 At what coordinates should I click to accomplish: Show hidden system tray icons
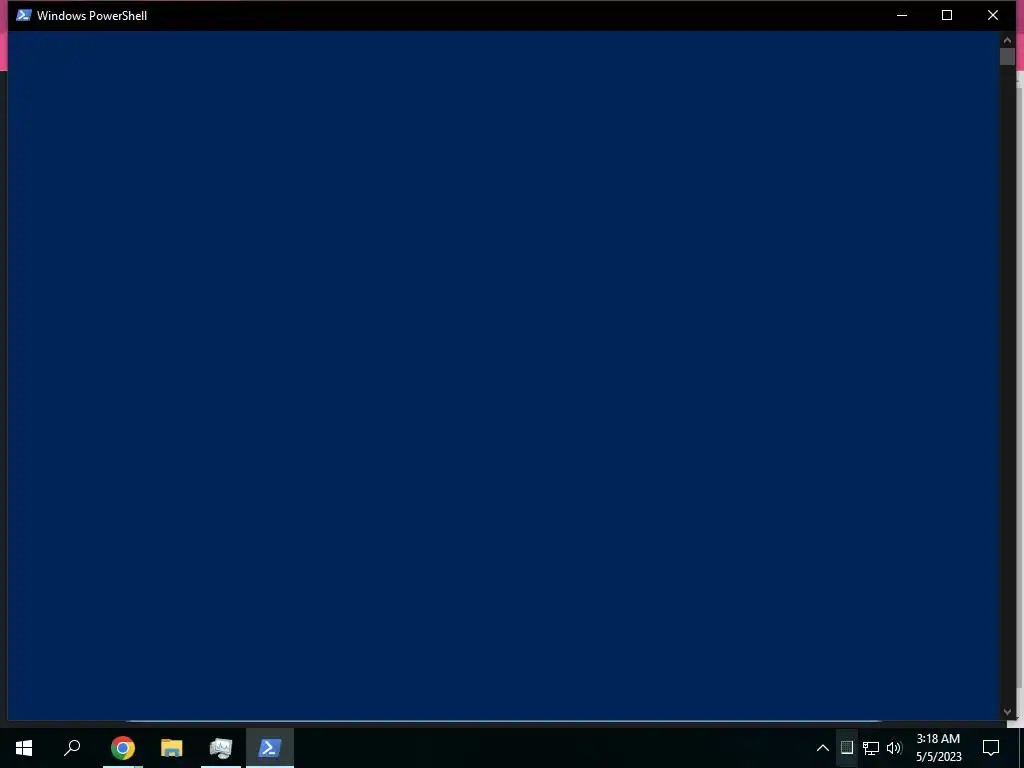point(823,748)
